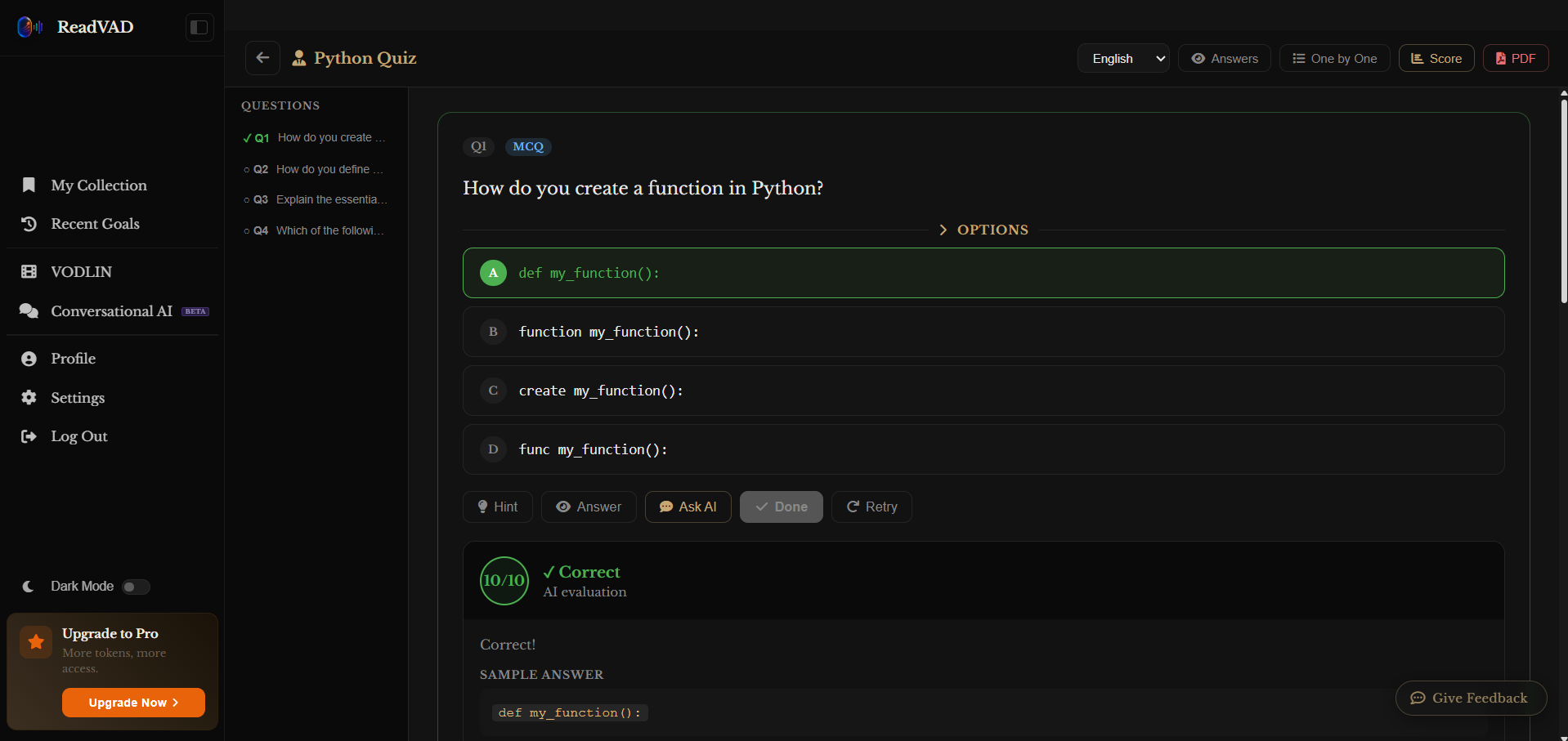Click the Ask AI button

click(688, 507)
